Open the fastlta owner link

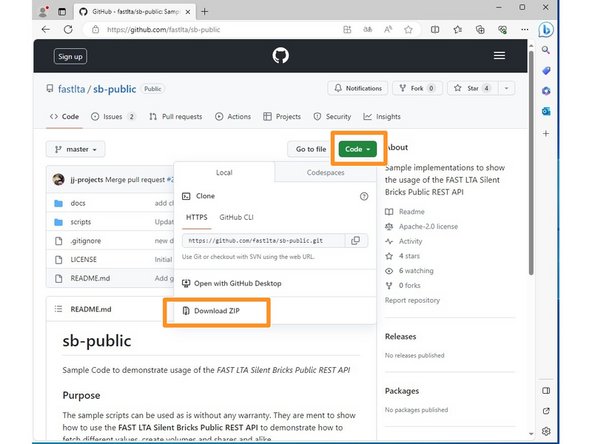coord(71,89)
